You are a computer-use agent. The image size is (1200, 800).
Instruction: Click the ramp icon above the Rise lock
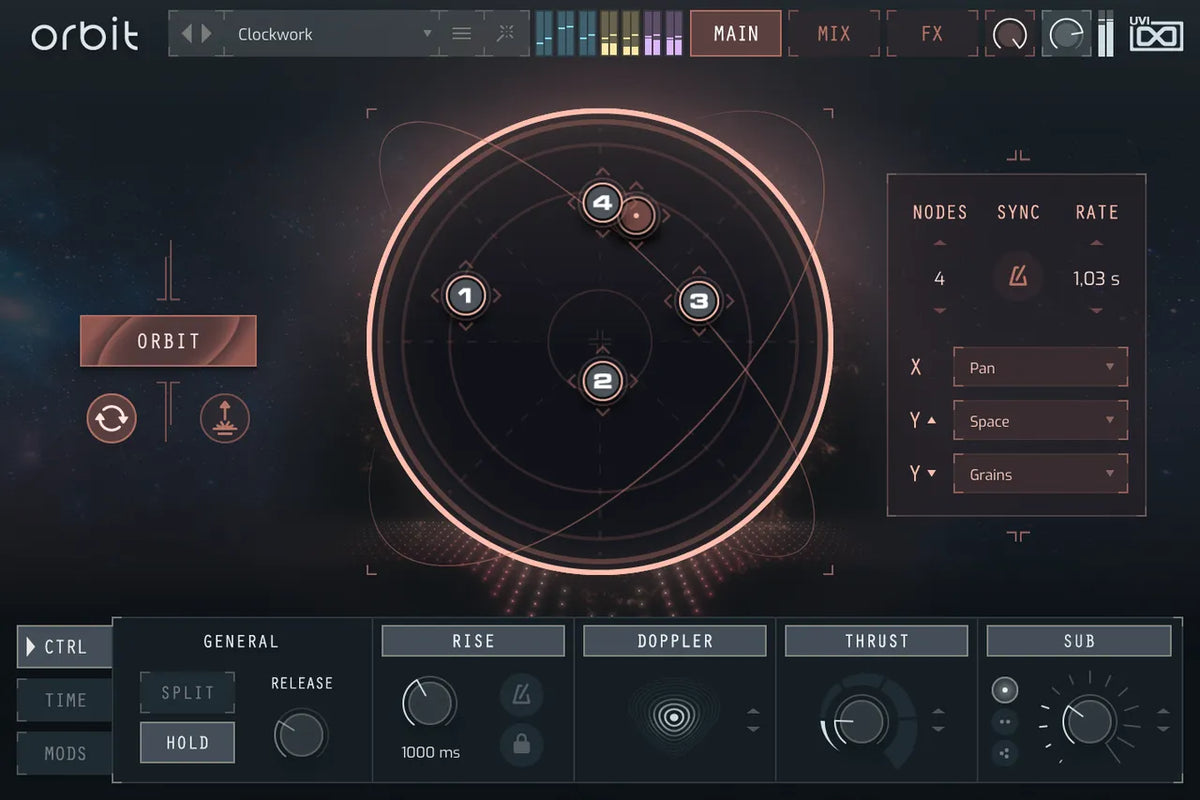point(523,695)
